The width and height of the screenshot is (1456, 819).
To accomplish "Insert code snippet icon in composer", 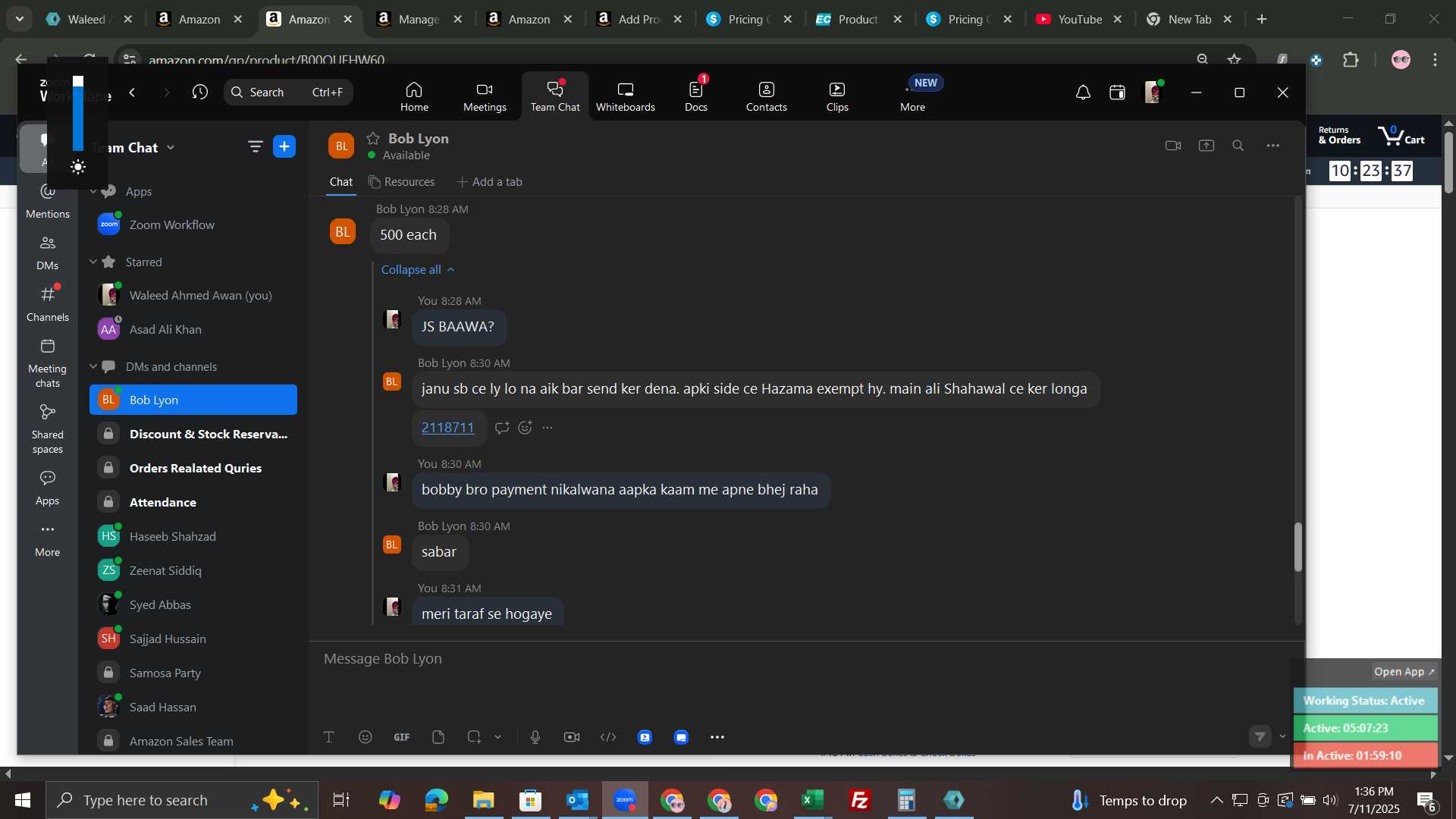I will (x=608, y=737).
